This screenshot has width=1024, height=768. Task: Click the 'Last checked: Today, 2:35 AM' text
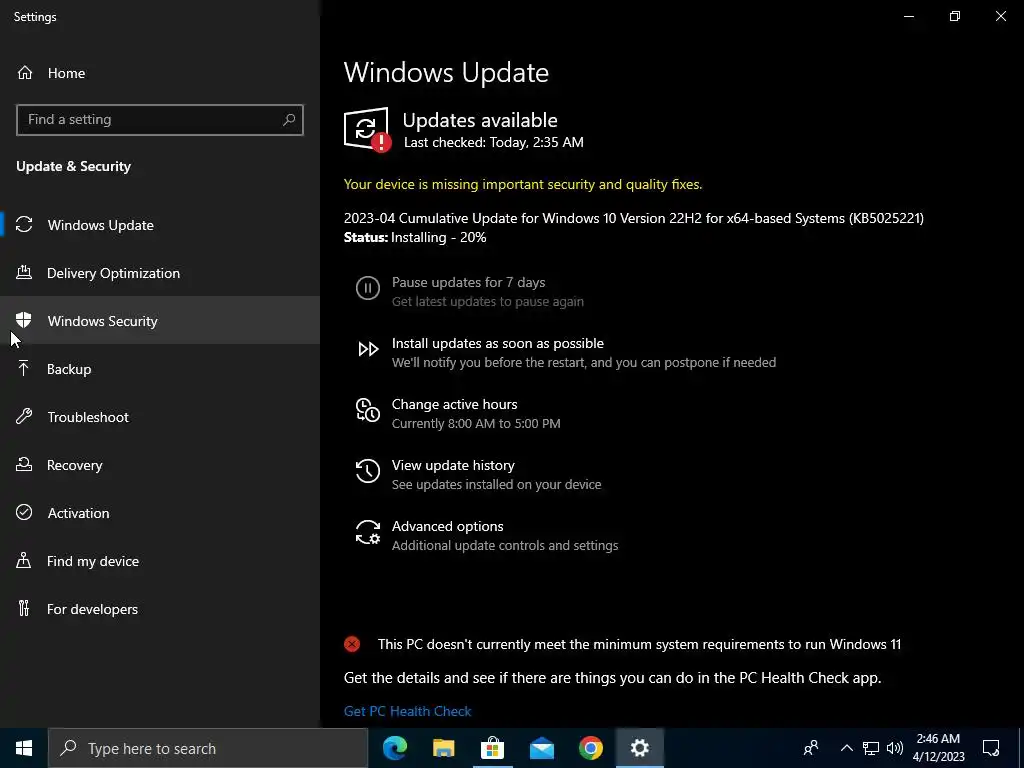pyautogui.click(x=494, y=142)
